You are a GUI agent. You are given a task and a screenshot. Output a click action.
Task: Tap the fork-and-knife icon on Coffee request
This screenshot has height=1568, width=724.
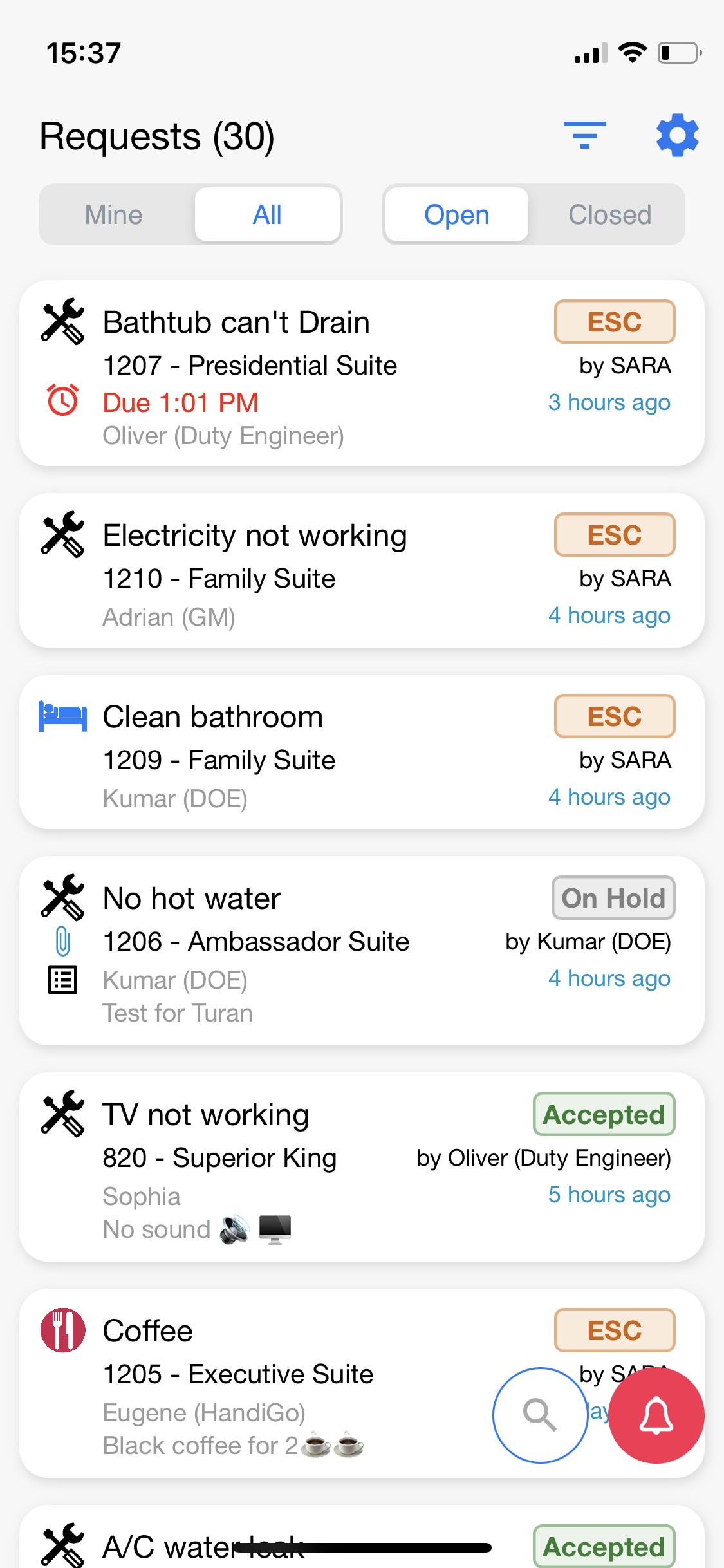63,1330
